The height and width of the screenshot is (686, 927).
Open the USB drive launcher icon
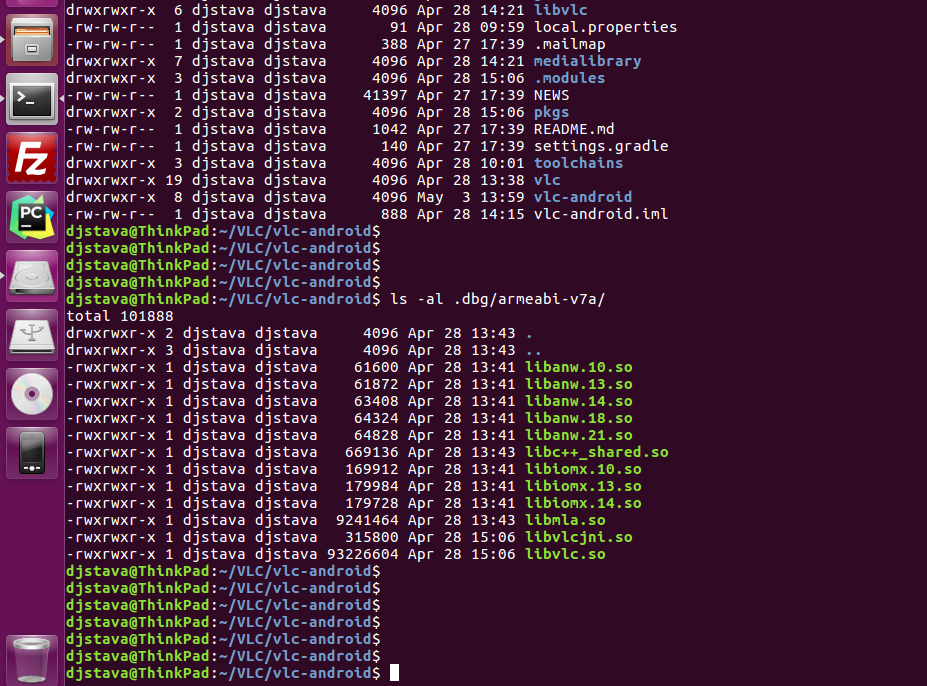pos(32,335)
